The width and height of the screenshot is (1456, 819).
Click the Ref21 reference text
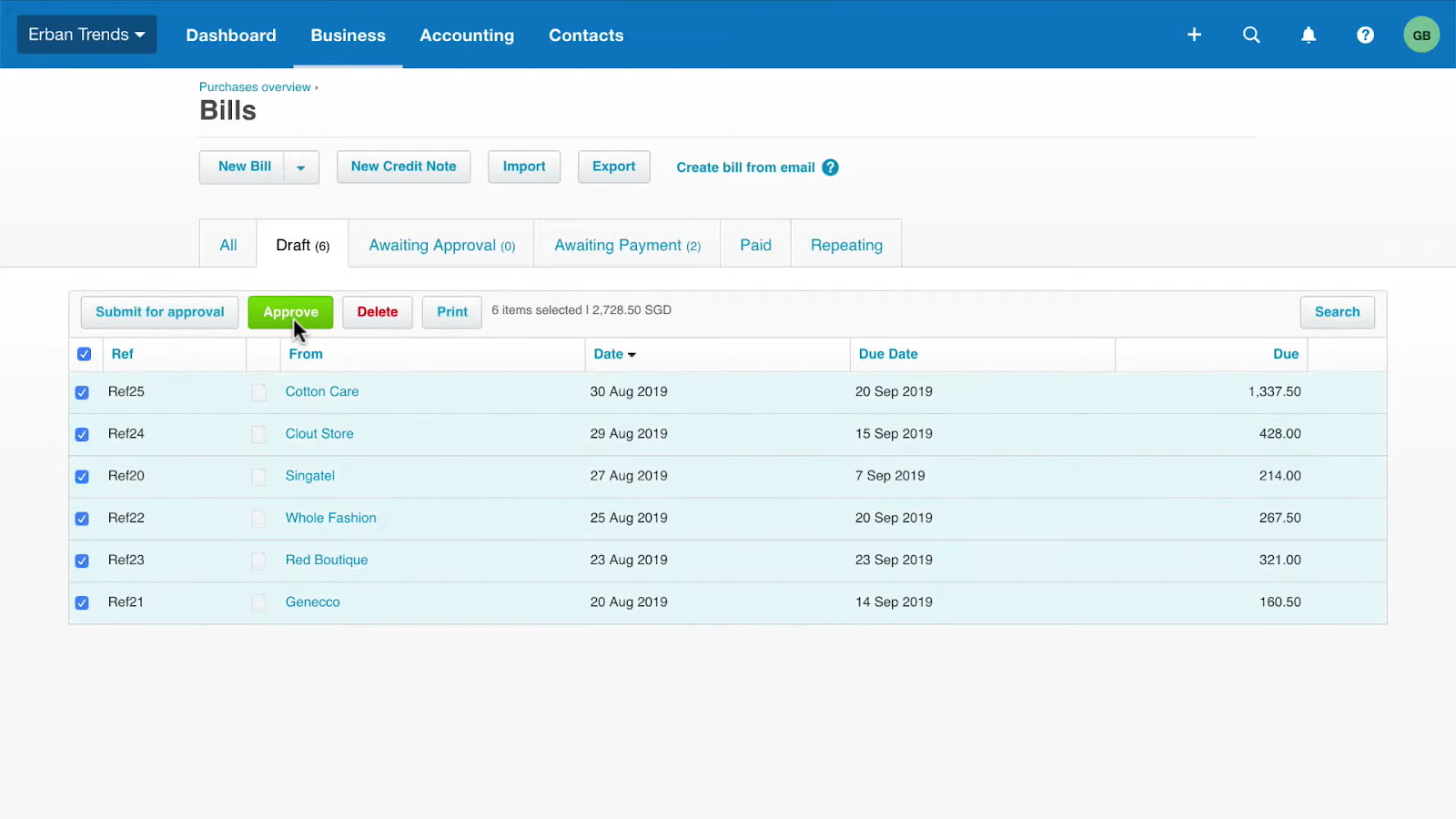[x=126, y=602]
